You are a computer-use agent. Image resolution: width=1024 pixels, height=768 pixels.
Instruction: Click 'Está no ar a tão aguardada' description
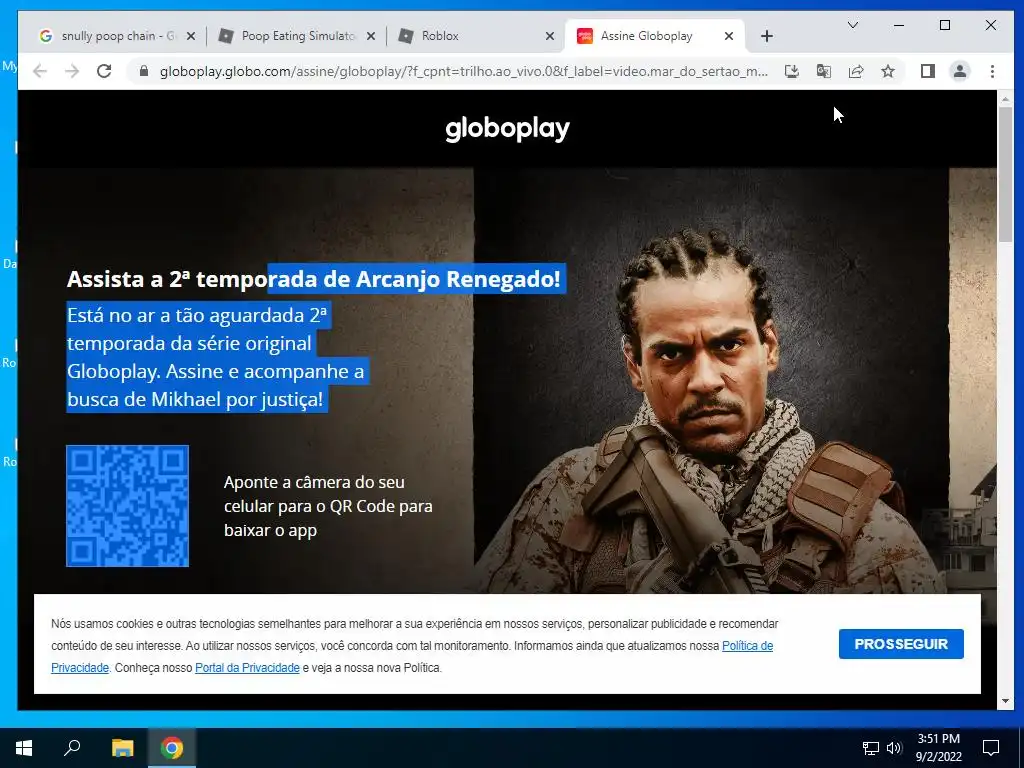coord(216,357)
